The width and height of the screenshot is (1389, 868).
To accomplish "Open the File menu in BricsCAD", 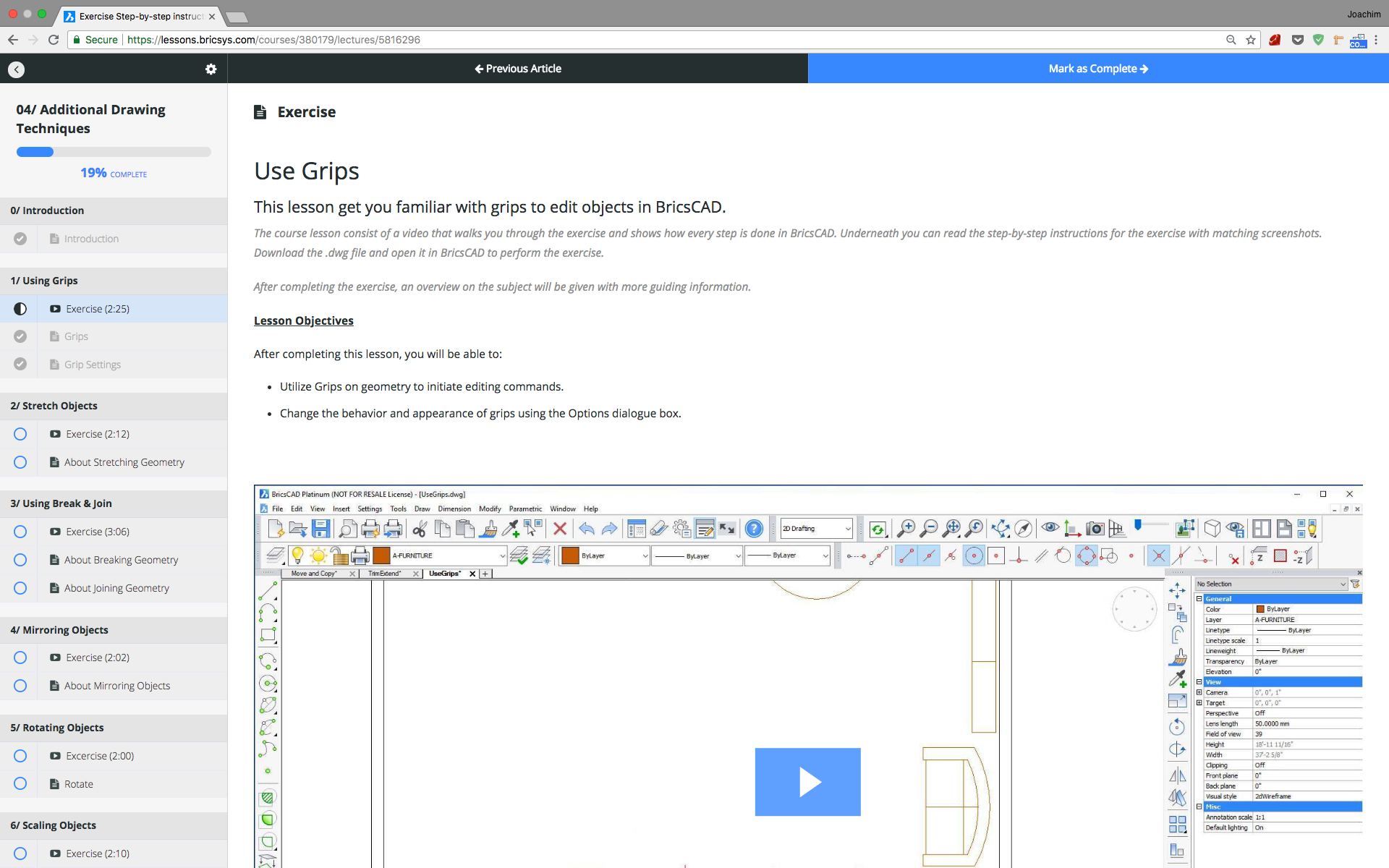I will 277,509.
